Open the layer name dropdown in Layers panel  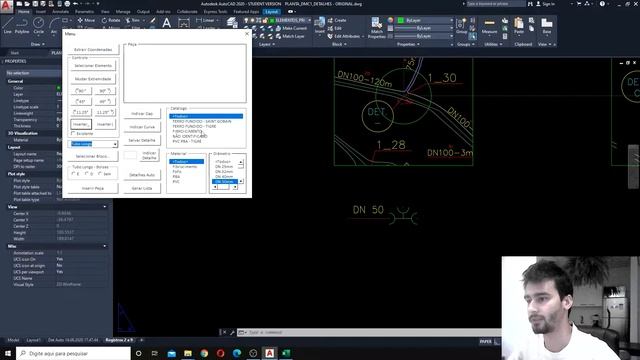coord(309,20)
